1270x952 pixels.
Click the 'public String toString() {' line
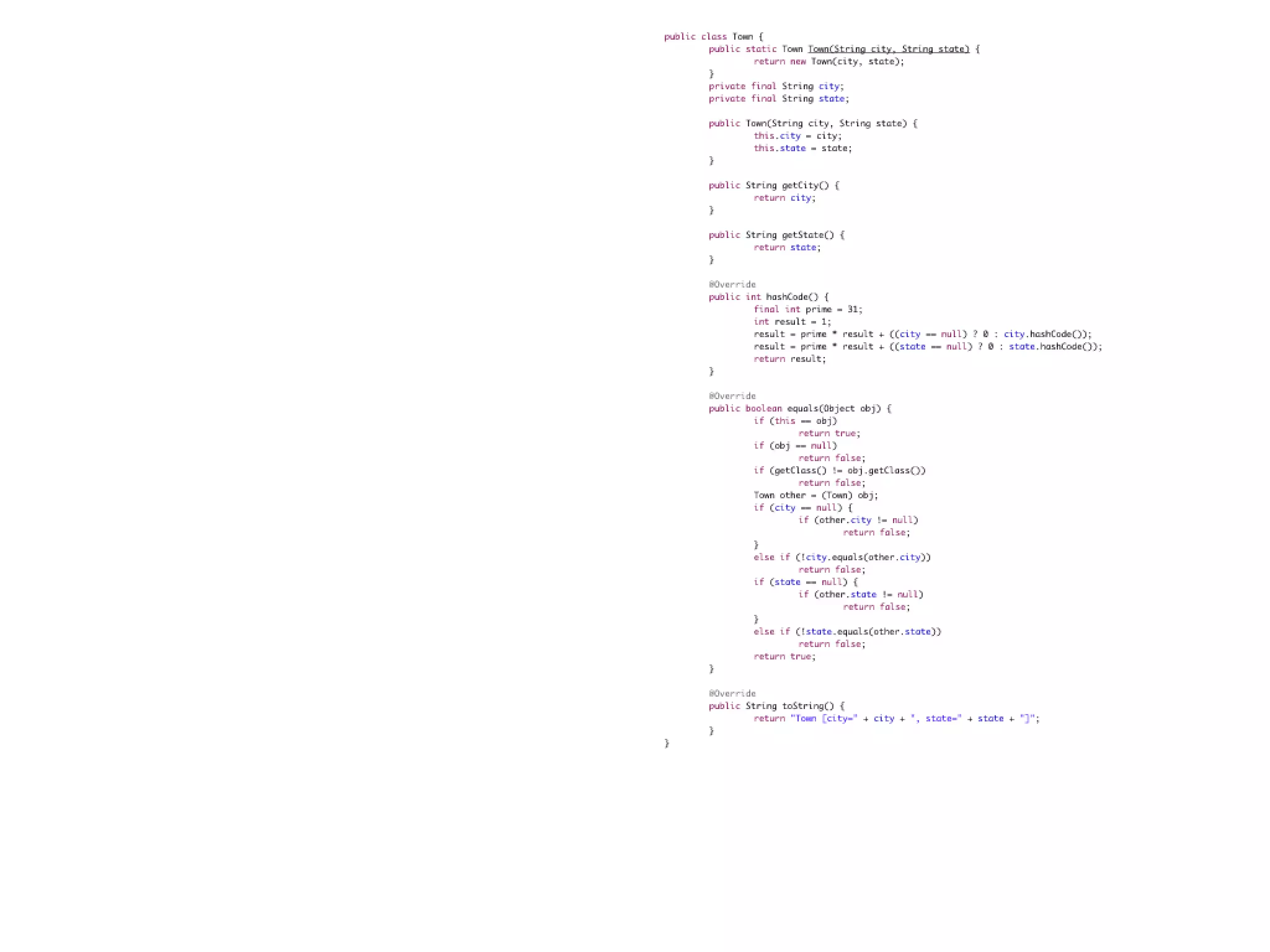click(776, 706)
